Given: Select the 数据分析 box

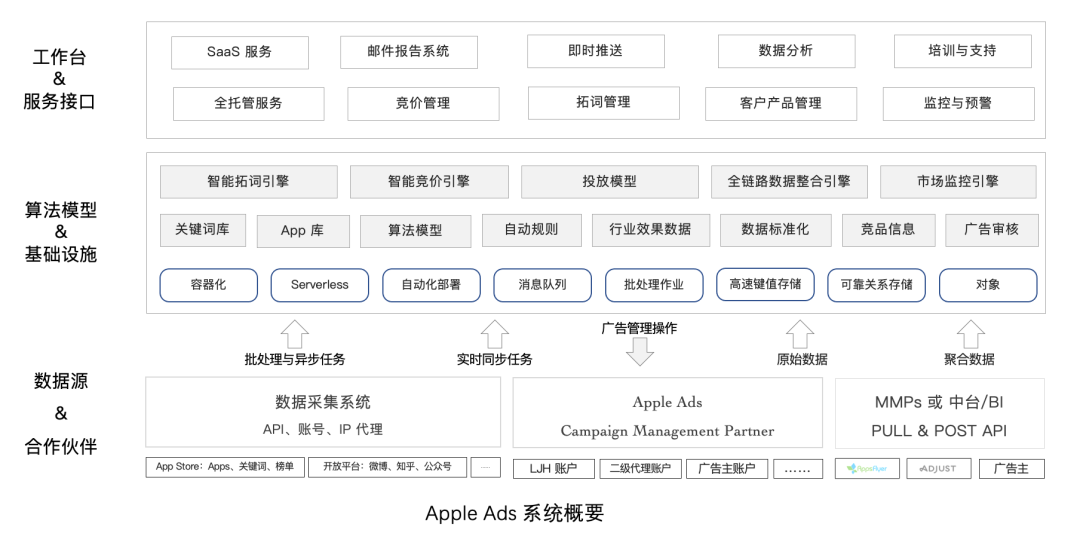Looking at the screenshot, I should tap(787, 51).
